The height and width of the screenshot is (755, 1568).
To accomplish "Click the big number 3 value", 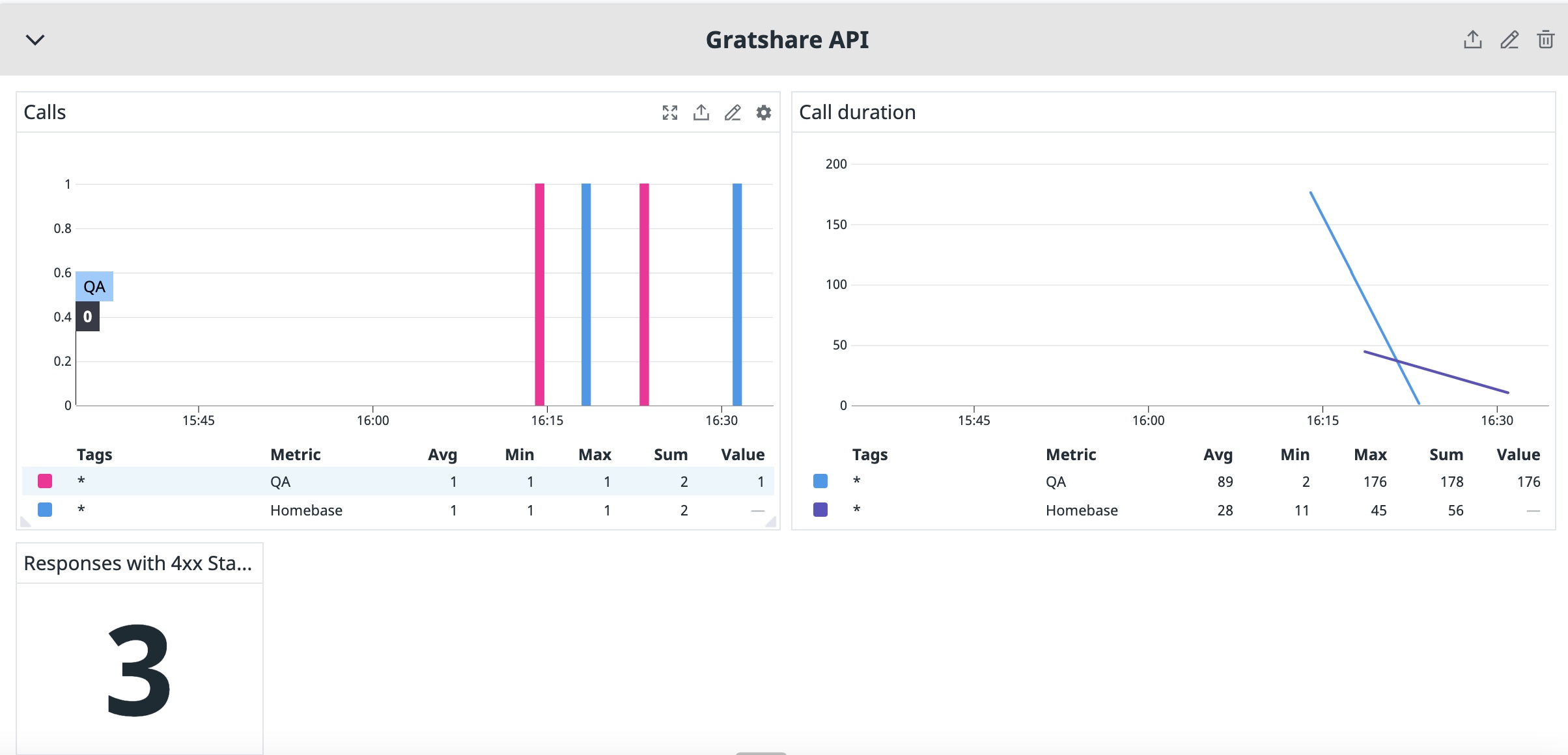I will (139, 670).
